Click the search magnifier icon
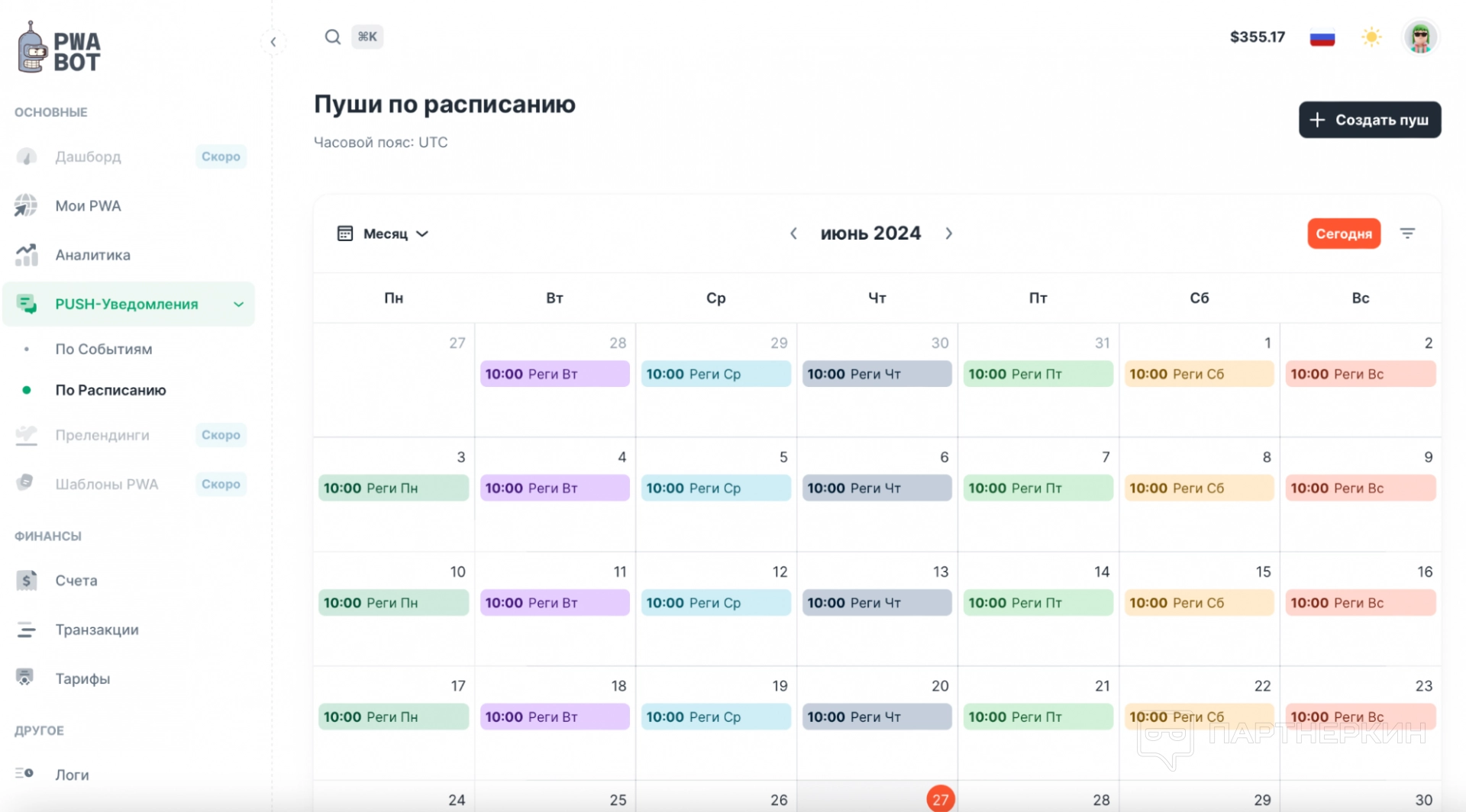1466x812 pixels. (x=332, y=37)
